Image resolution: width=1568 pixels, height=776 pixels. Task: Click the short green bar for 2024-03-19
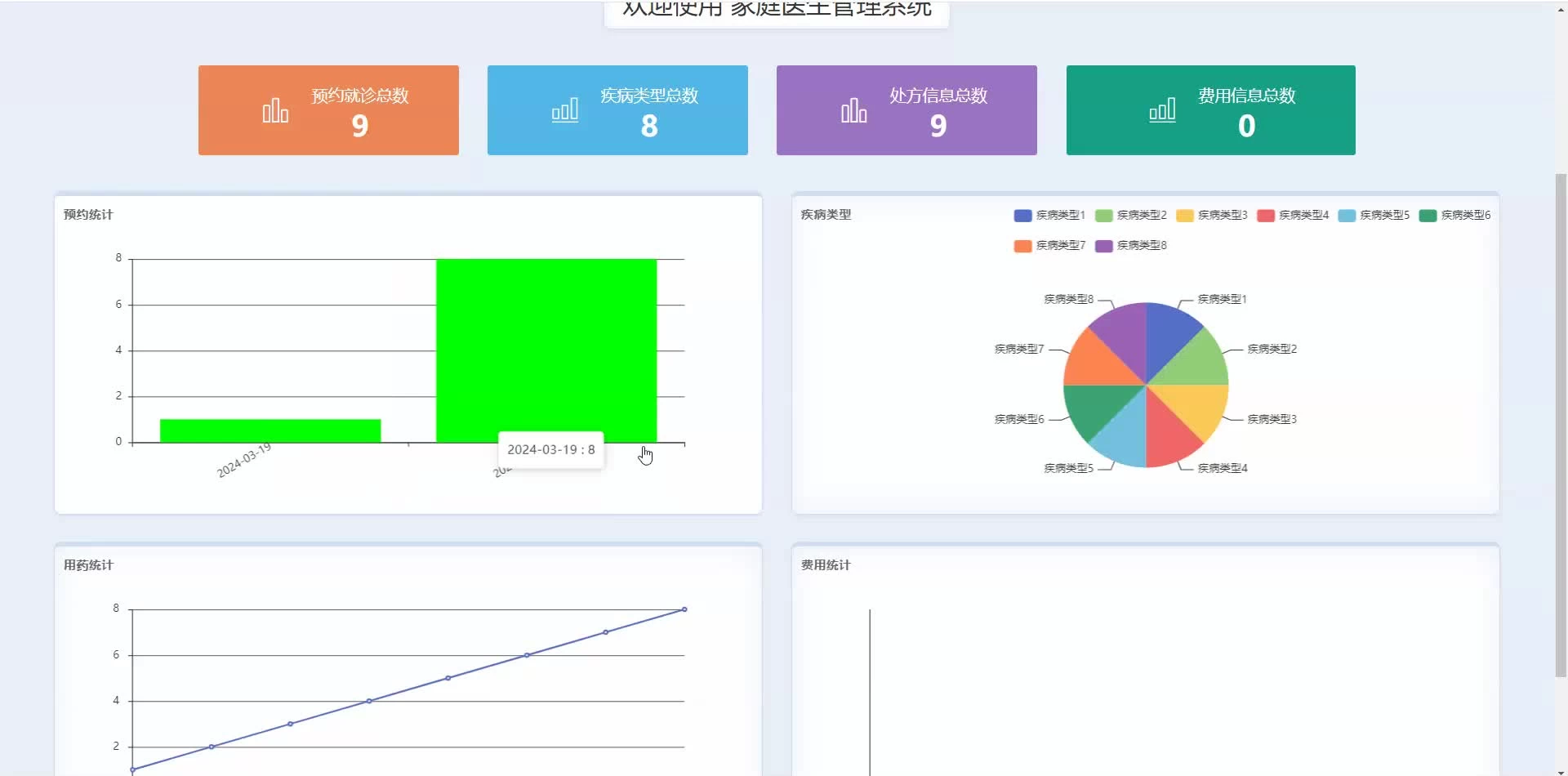270,430
